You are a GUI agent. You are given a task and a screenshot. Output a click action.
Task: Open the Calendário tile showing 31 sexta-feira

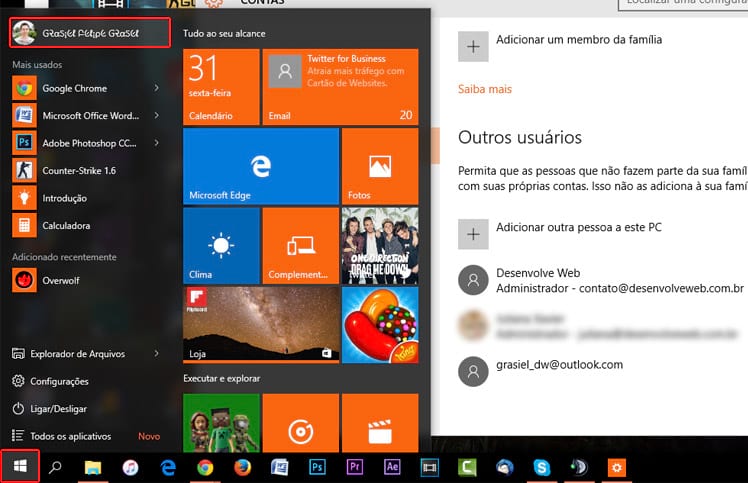(x=221, y=87)
